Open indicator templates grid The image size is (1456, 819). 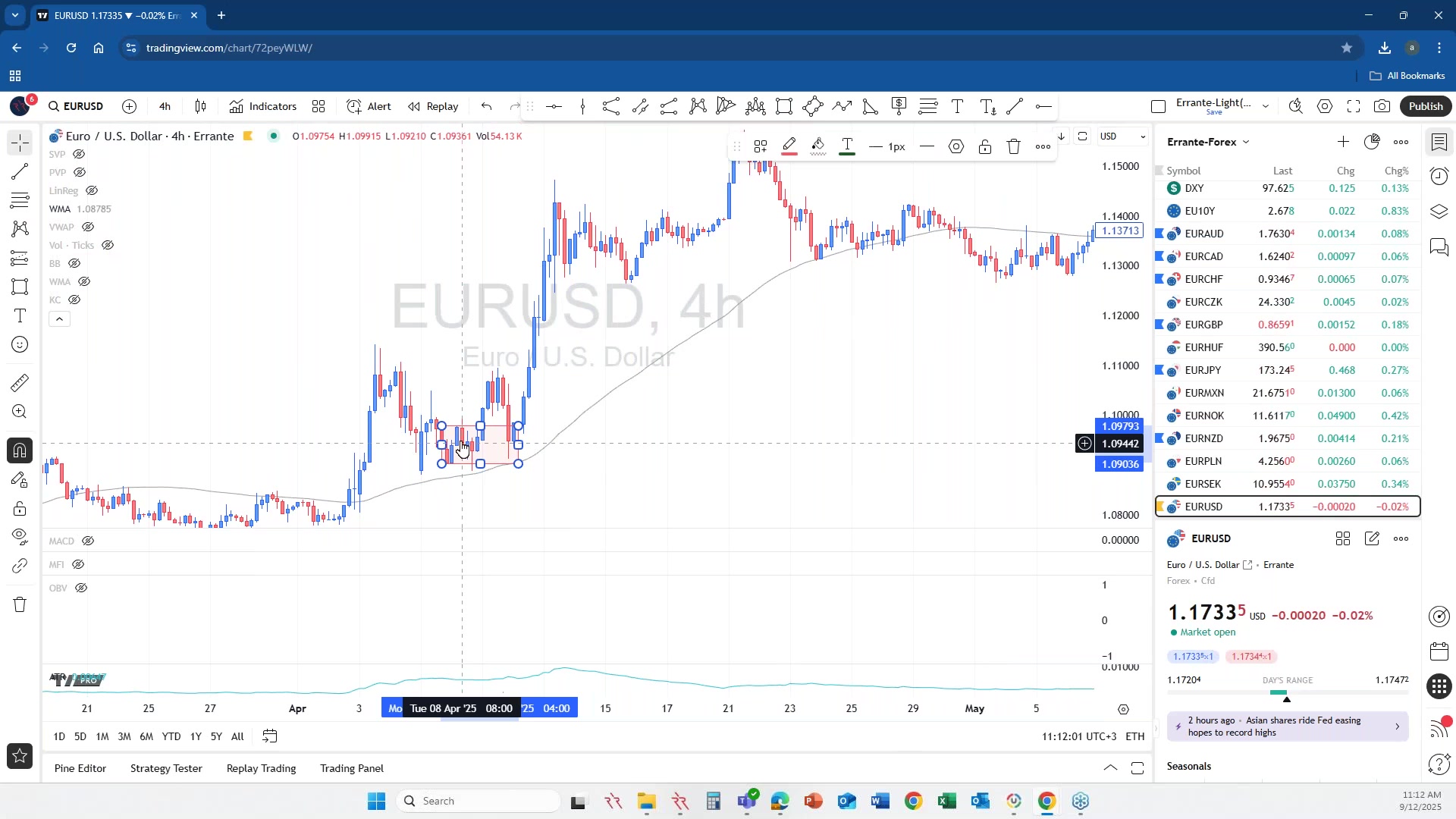point(318,106)
